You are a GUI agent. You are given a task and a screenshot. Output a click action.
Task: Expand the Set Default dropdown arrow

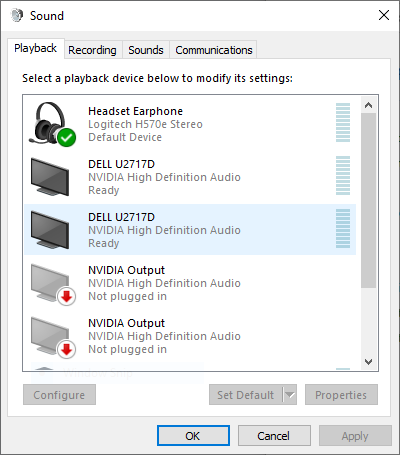tap(290, 395)
